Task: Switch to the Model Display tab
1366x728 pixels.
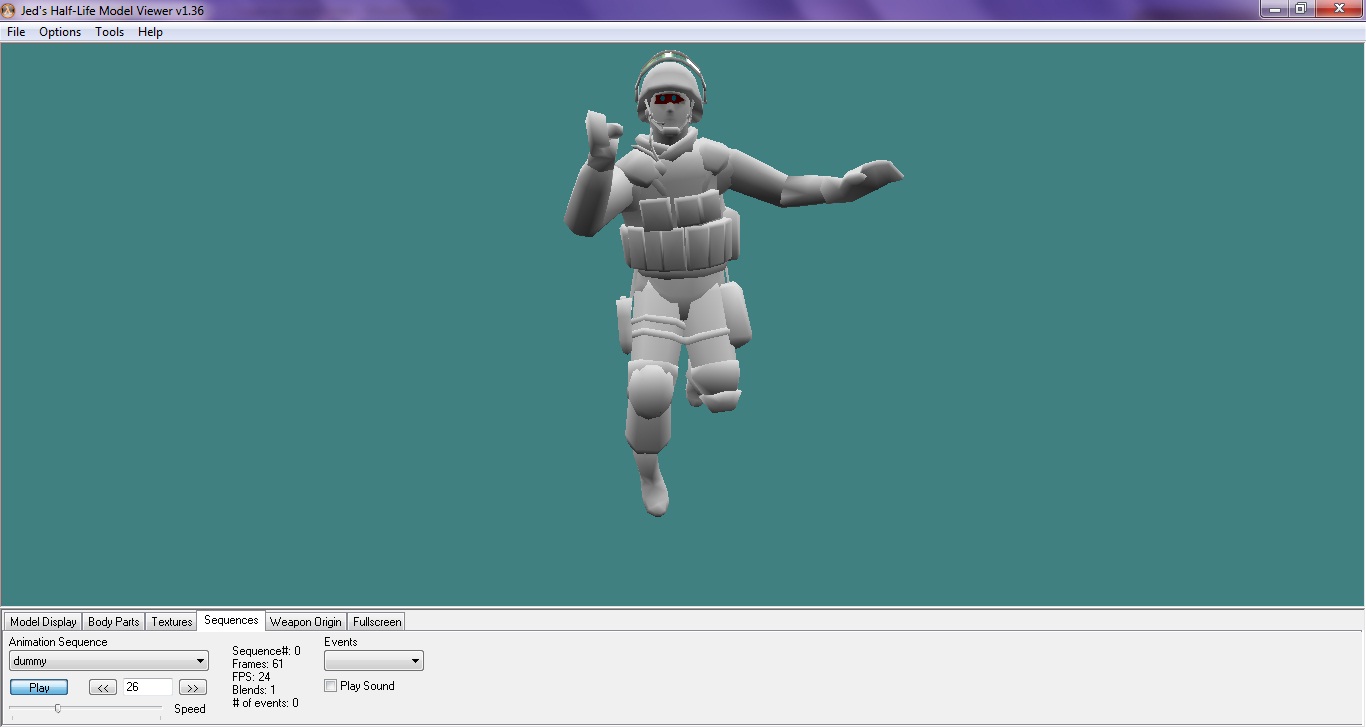Action: 43,622
